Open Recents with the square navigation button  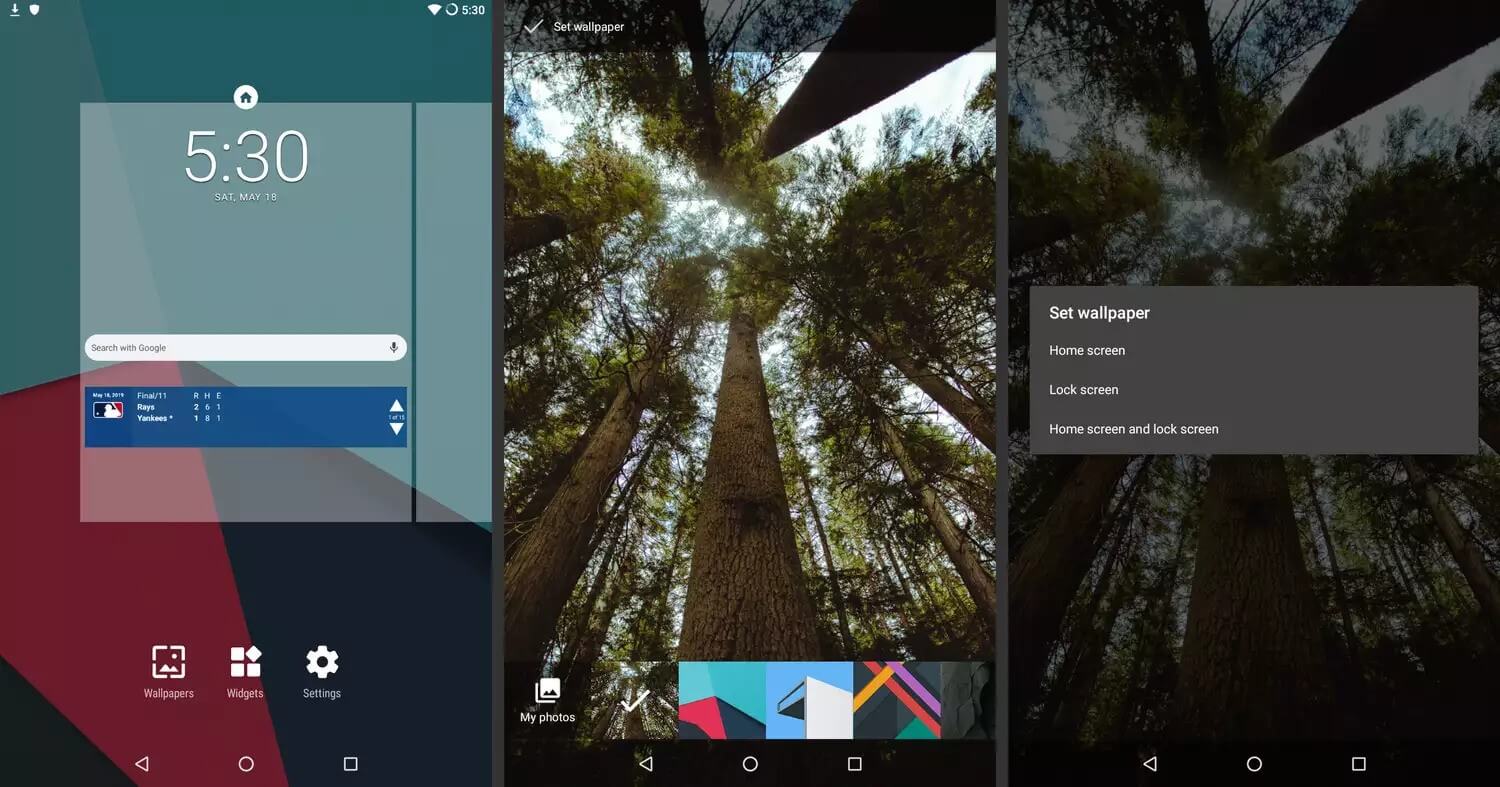pos(350,763)
